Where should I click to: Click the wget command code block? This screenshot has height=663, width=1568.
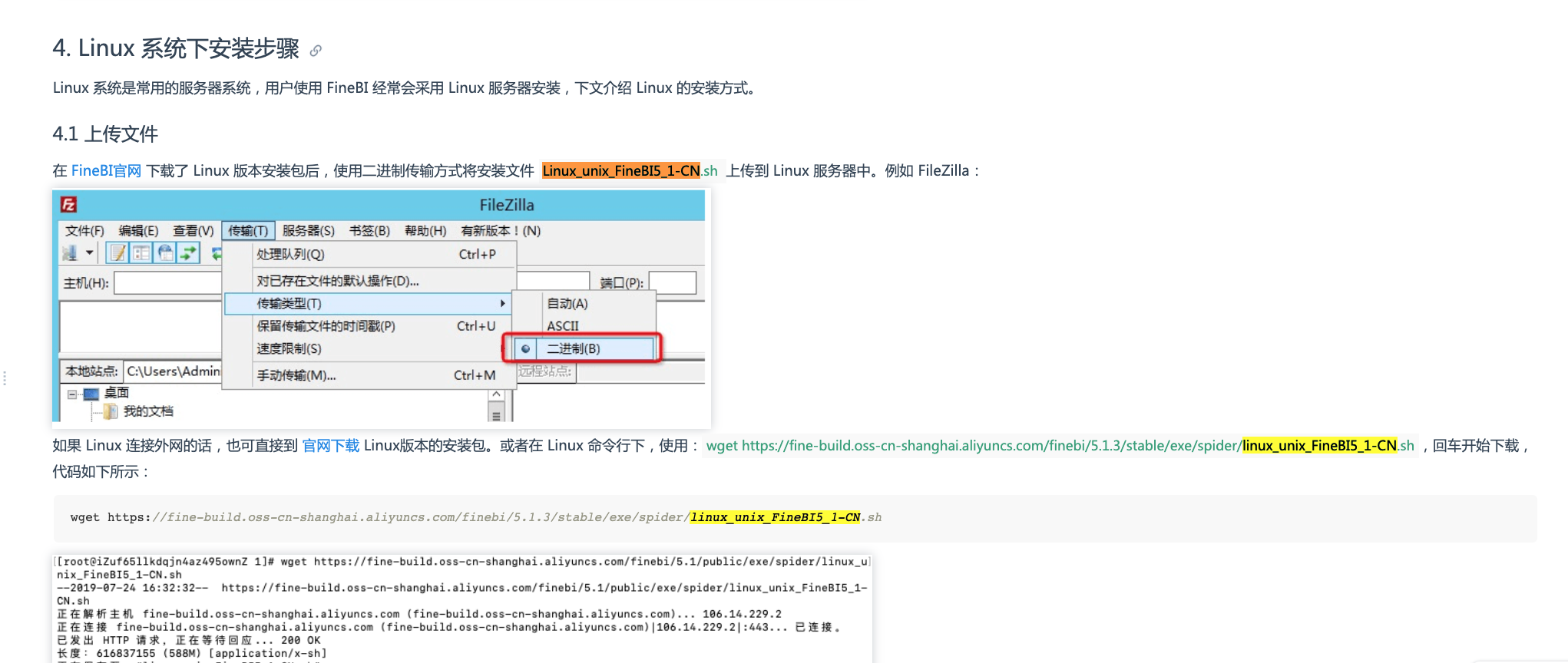click(795, 518)
